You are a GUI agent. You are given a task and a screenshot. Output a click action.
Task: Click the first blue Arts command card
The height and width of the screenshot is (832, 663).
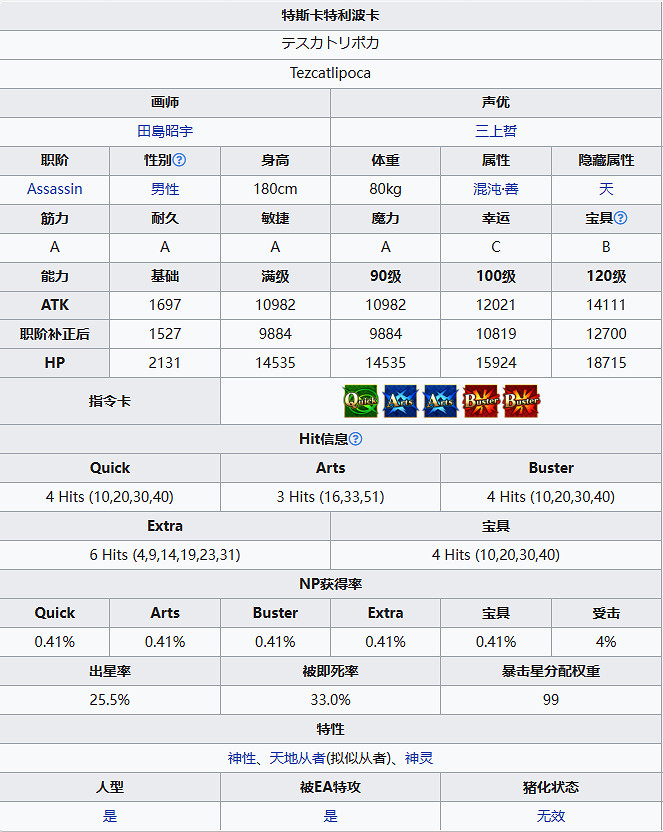point(400,401)
